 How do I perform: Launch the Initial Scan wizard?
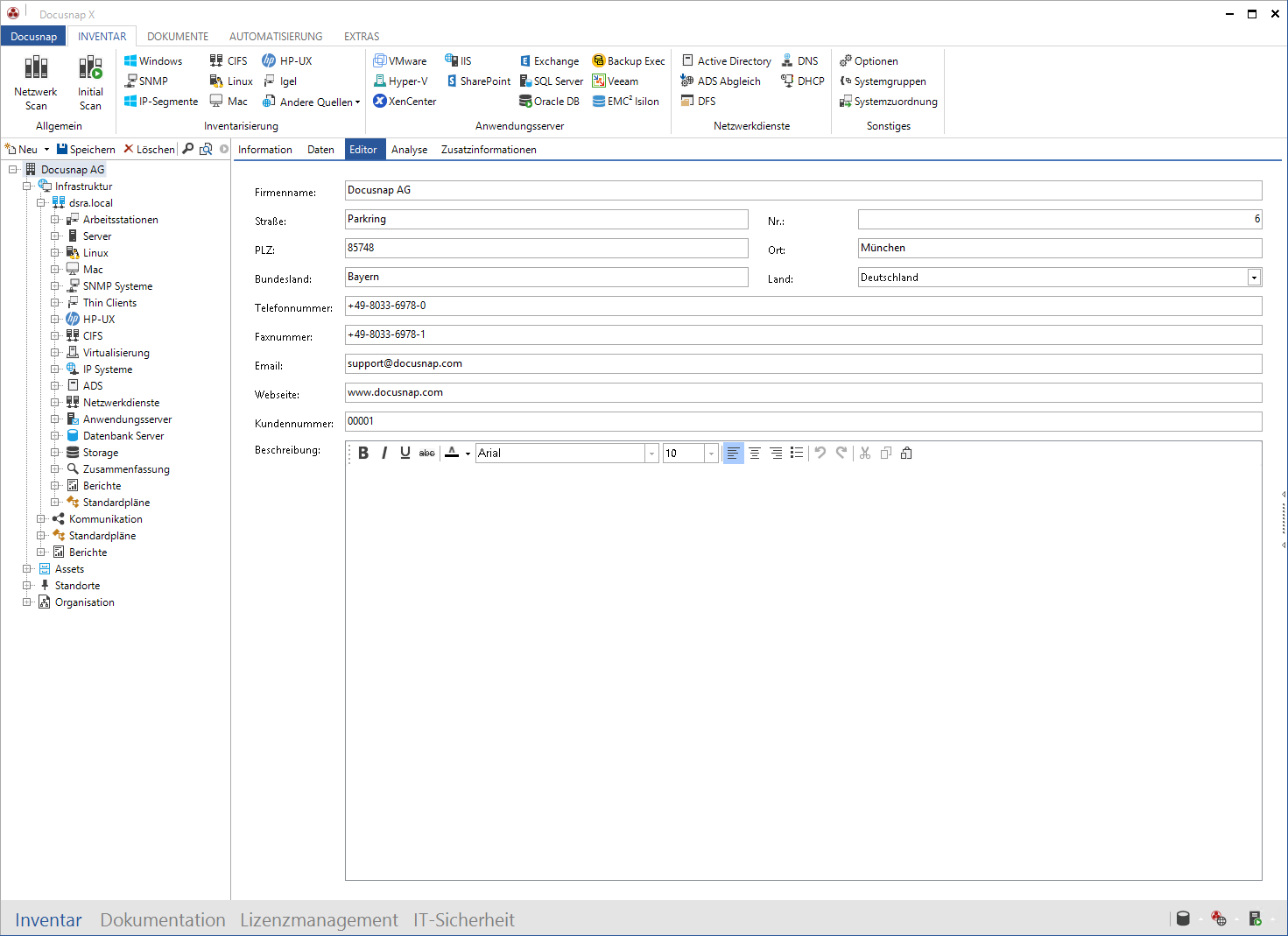coord(90,83)
